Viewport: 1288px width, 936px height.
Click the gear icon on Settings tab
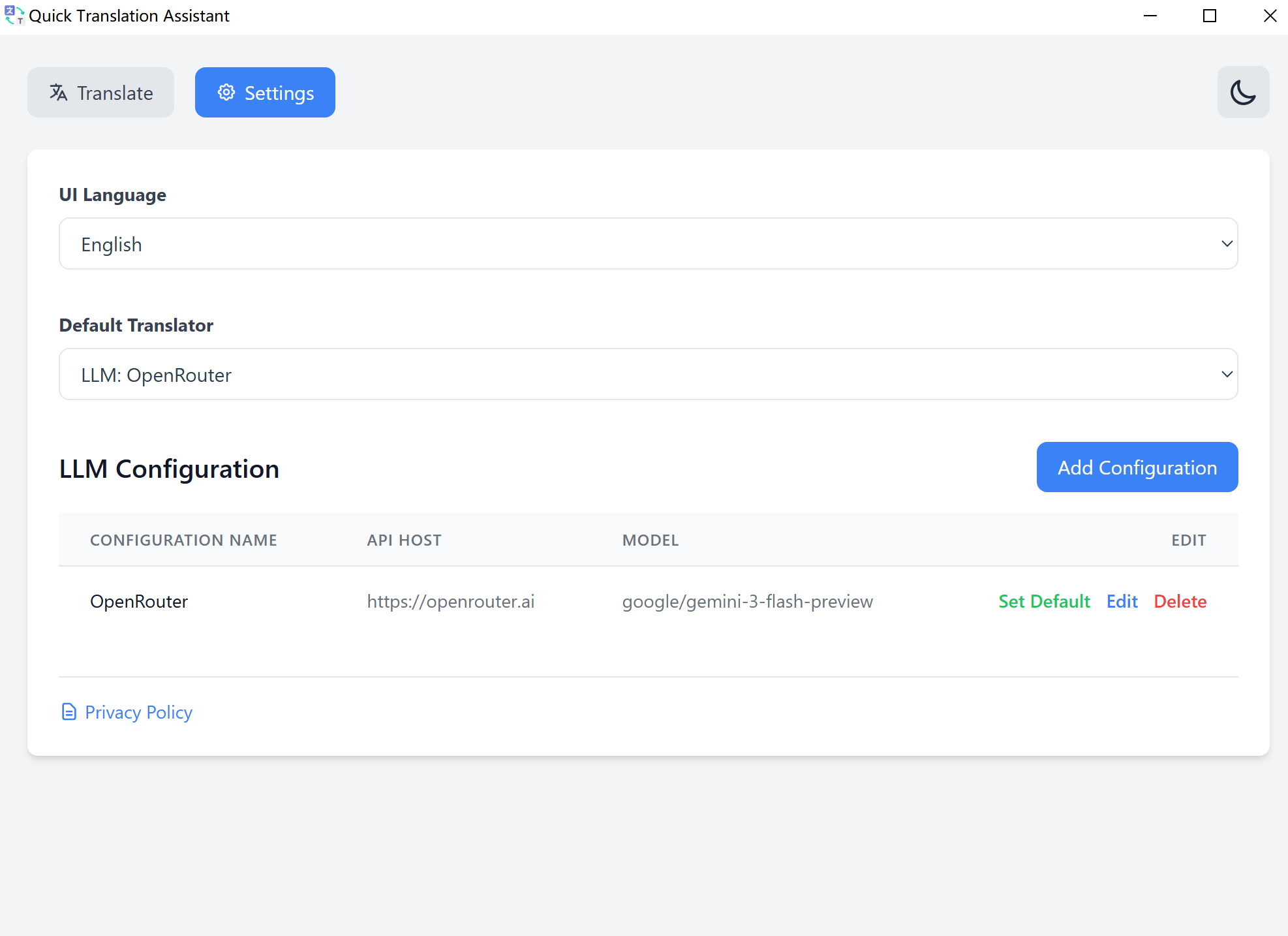tap(226, 92)
